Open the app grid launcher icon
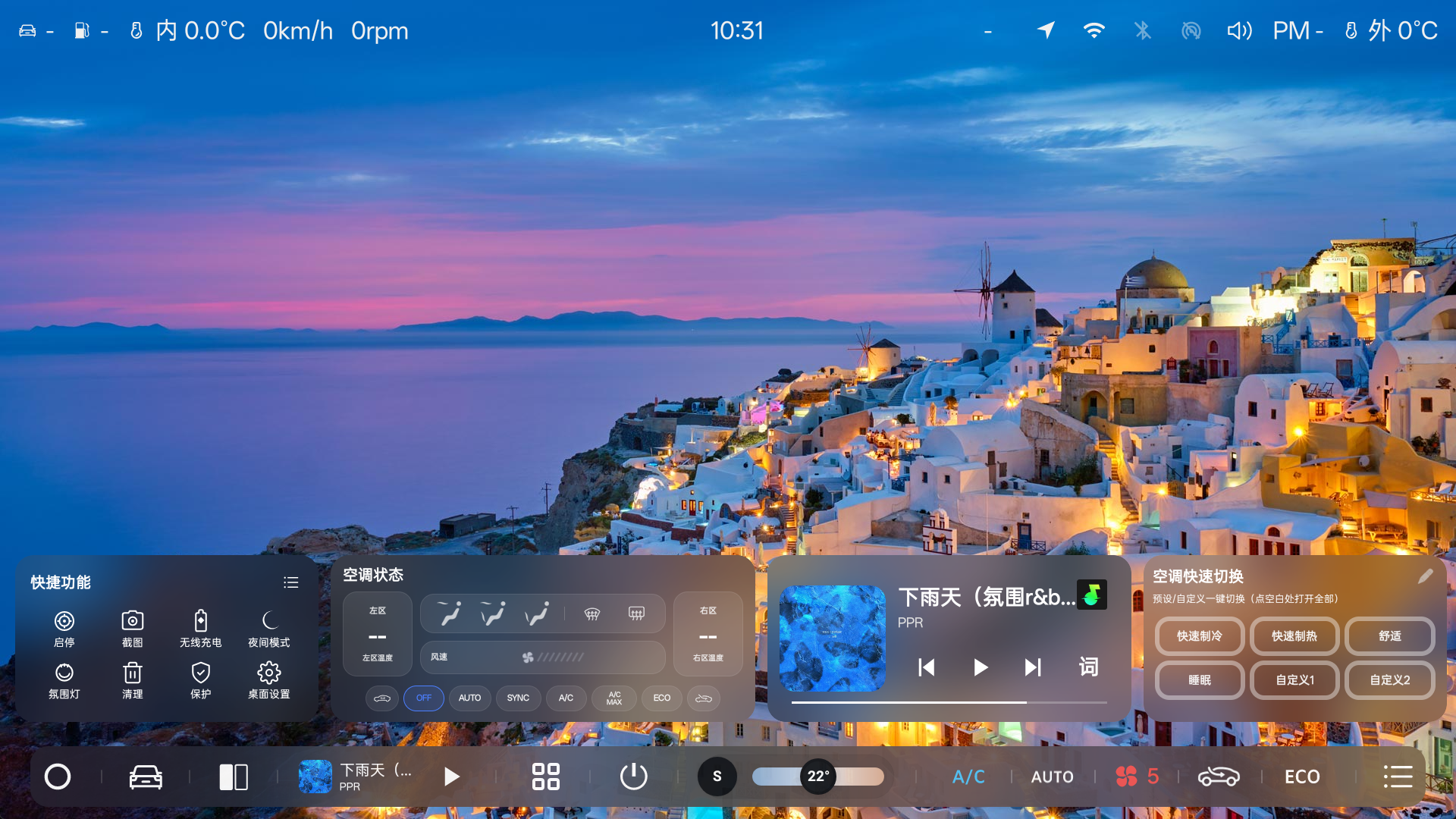 [546, 777]
